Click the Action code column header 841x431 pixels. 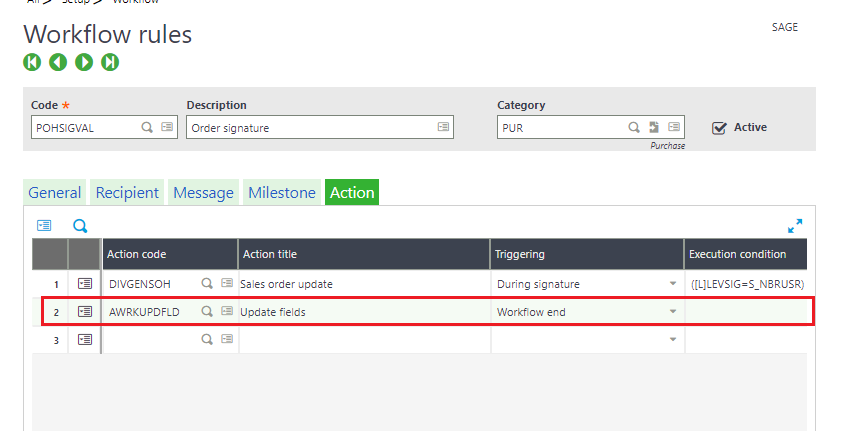pyautogui.click(x=170, y=254)
